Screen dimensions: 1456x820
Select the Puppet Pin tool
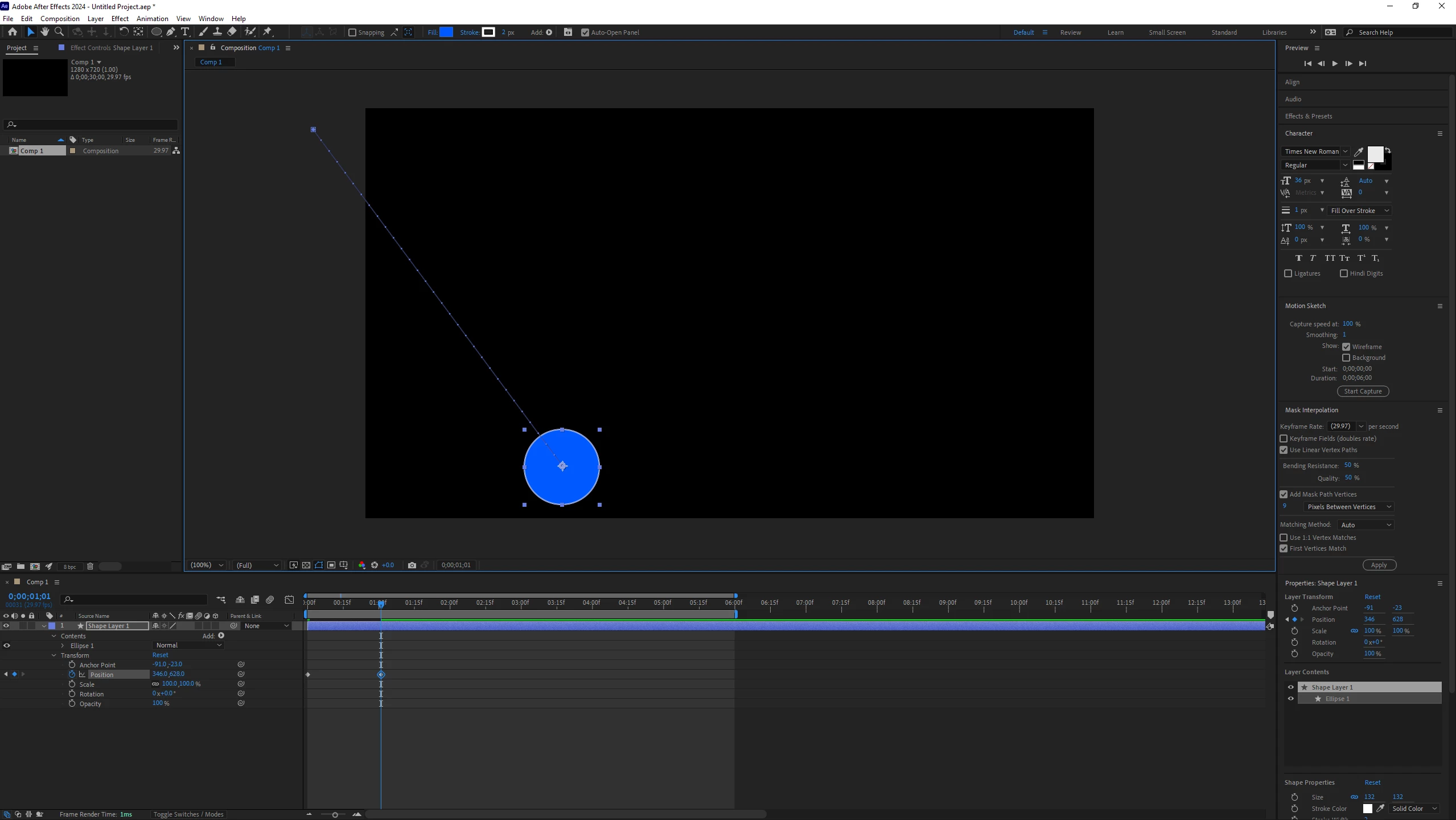tap(268, 32)
